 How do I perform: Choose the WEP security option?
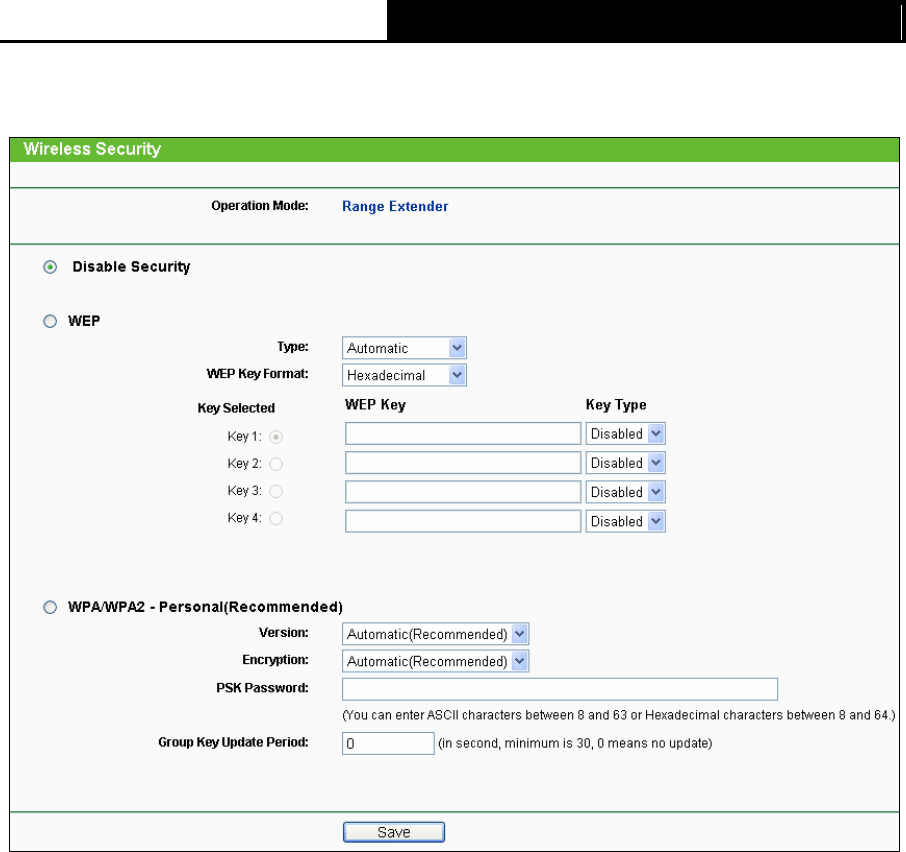(x=50, y=321)
